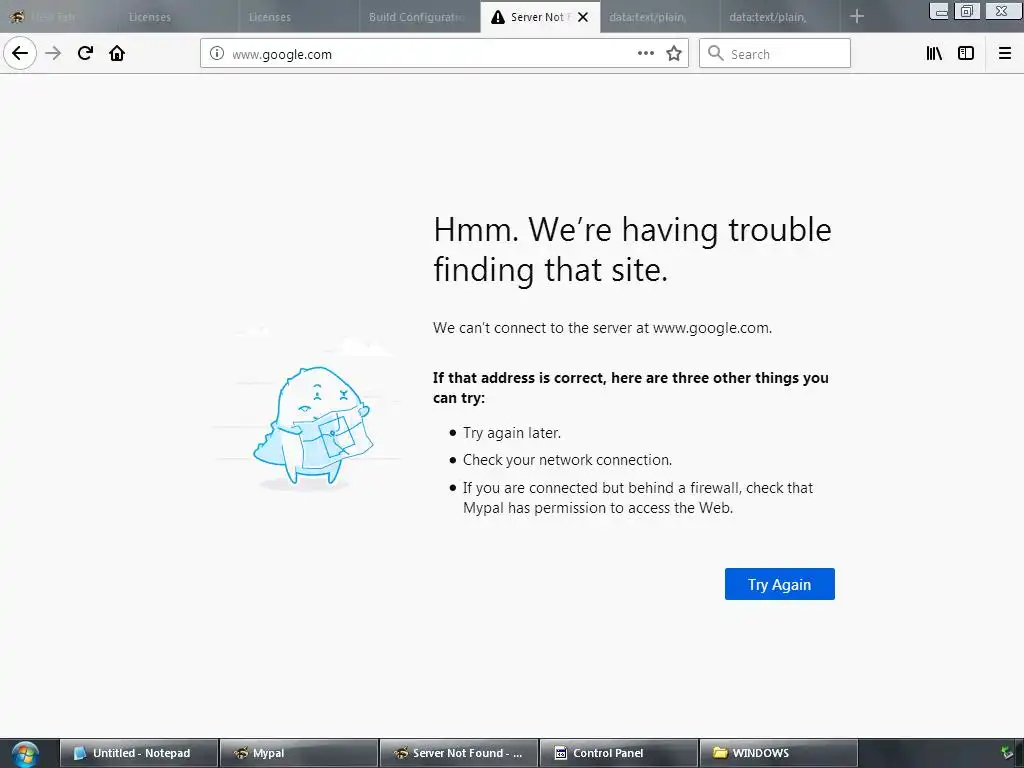Select the Server Not Found tab
Image resolution: width=1024 pixels, height=768 pixels.
click(x=540, y=17)
